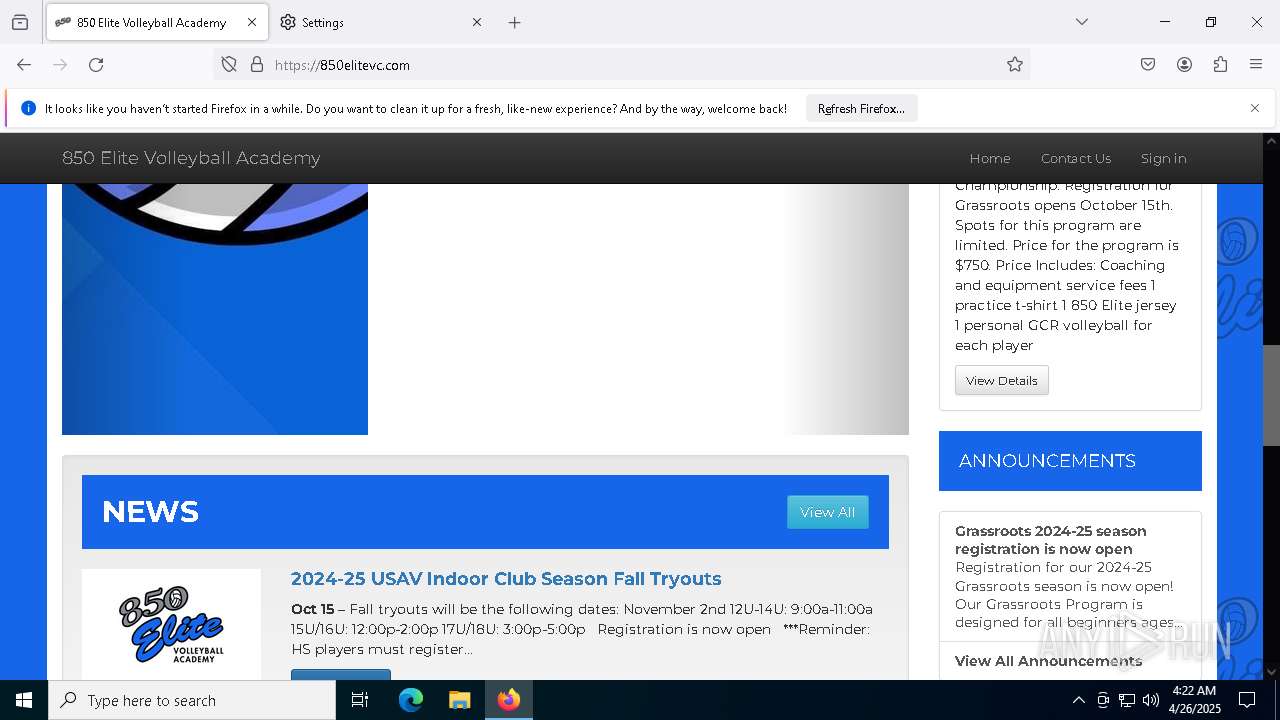Click the taskbar search box
This screenshot has width=1280, height=720.
192,700
